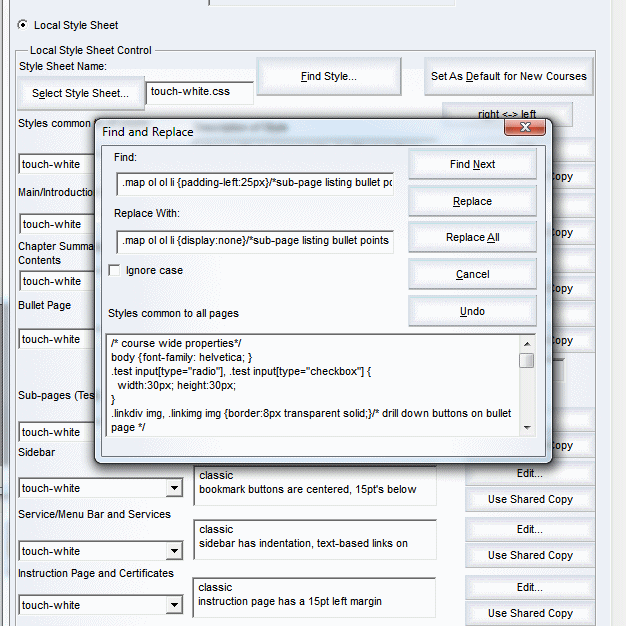The height and width of the screenshot is (626, 626).
Task: Click the touch-white.css style sheet name field
Action: [x=200, y=92]
